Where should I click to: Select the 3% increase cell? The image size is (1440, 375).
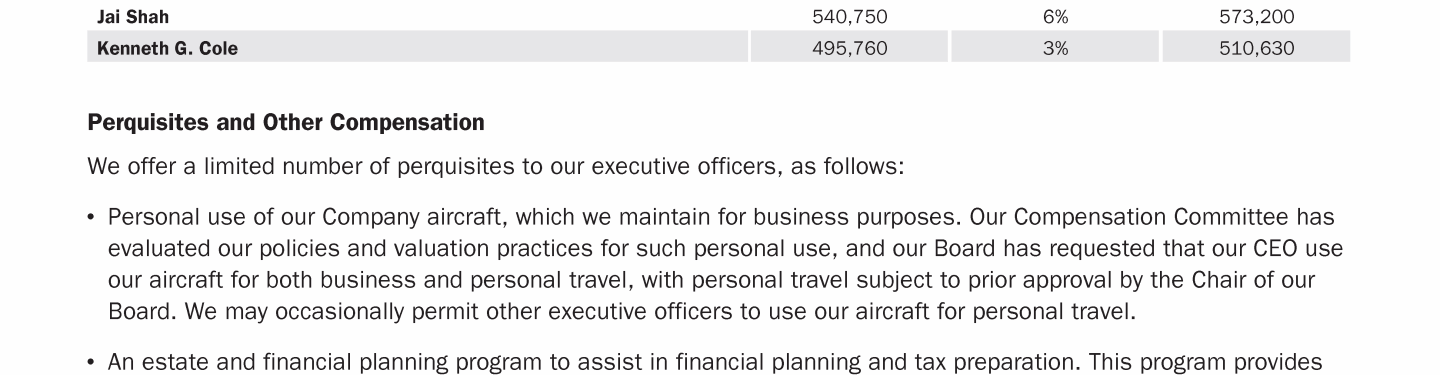[x=1055, y=48]
